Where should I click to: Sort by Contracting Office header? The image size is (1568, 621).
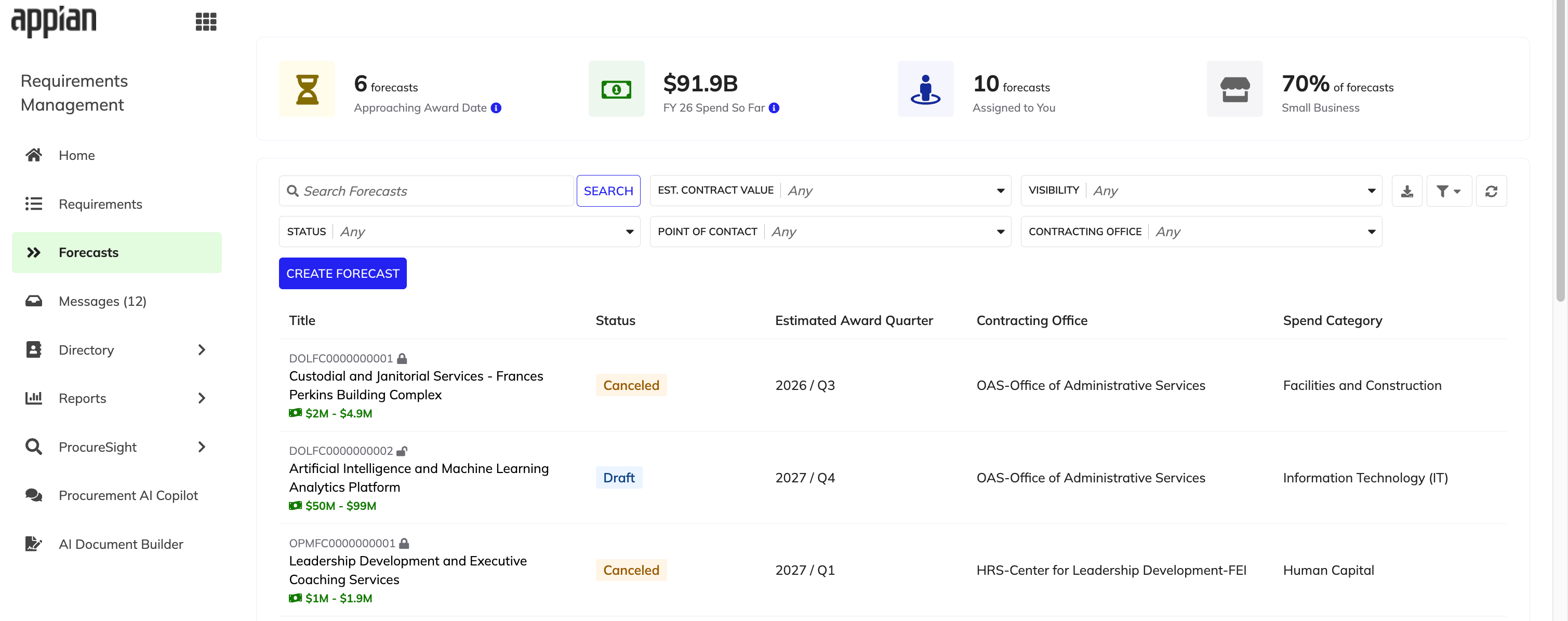pyautogui.click(x=1032, y=320)
